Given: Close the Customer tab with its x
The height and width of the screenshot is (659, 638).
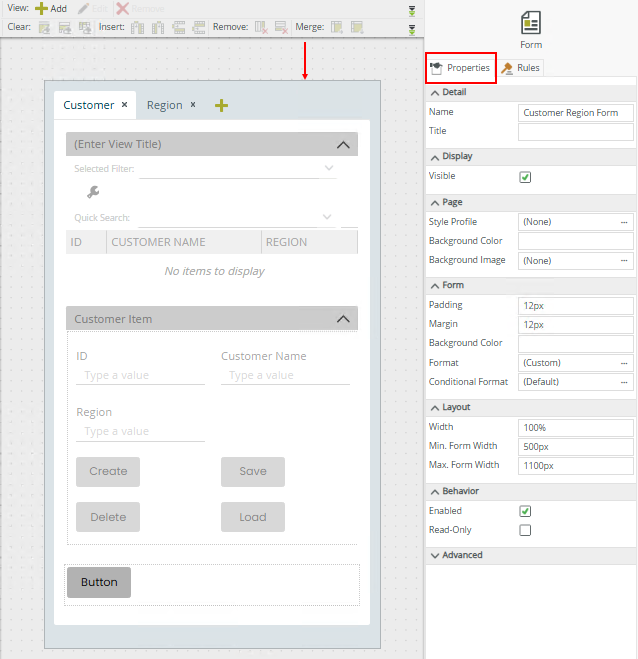Looking at the screenshot, I should point(125,104).
